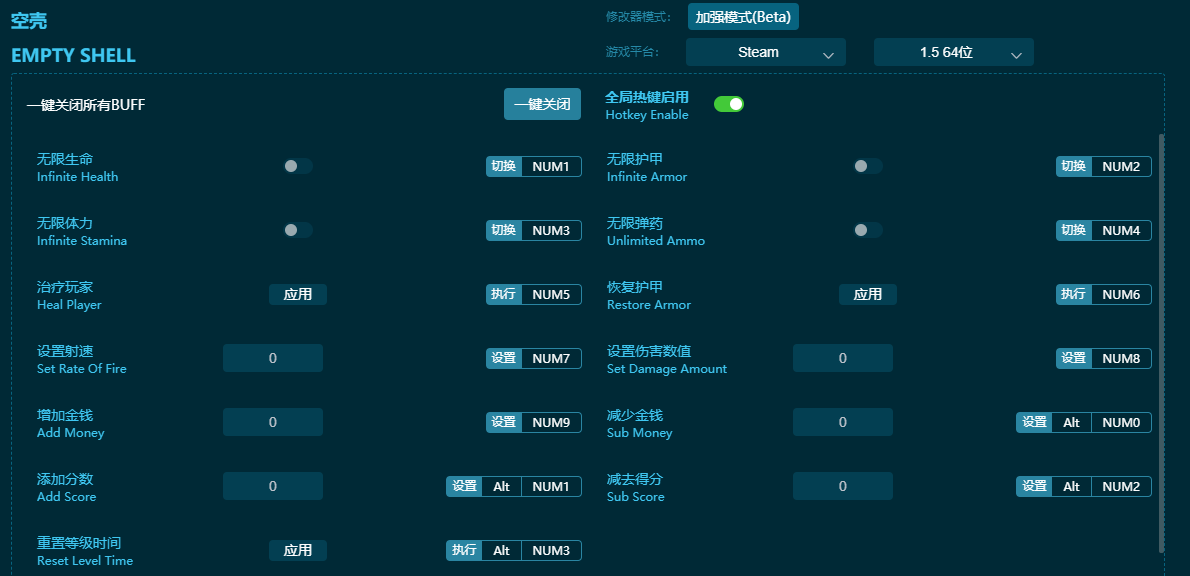The image size is (1190, 576).
Task: Turn on Unlimited Ammo switch
Action: point(868,230)
